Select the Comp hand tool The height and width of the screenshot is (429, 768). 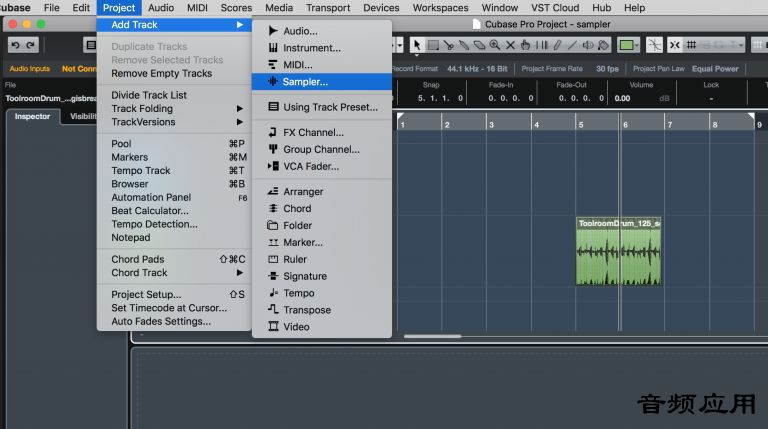[x=526, y=45]
